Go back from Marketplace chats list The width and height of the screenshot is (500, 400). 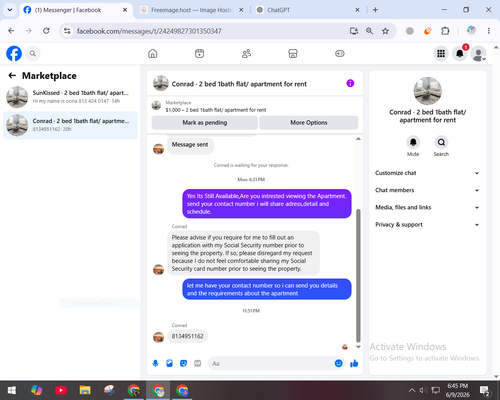(x=12, y=76)
